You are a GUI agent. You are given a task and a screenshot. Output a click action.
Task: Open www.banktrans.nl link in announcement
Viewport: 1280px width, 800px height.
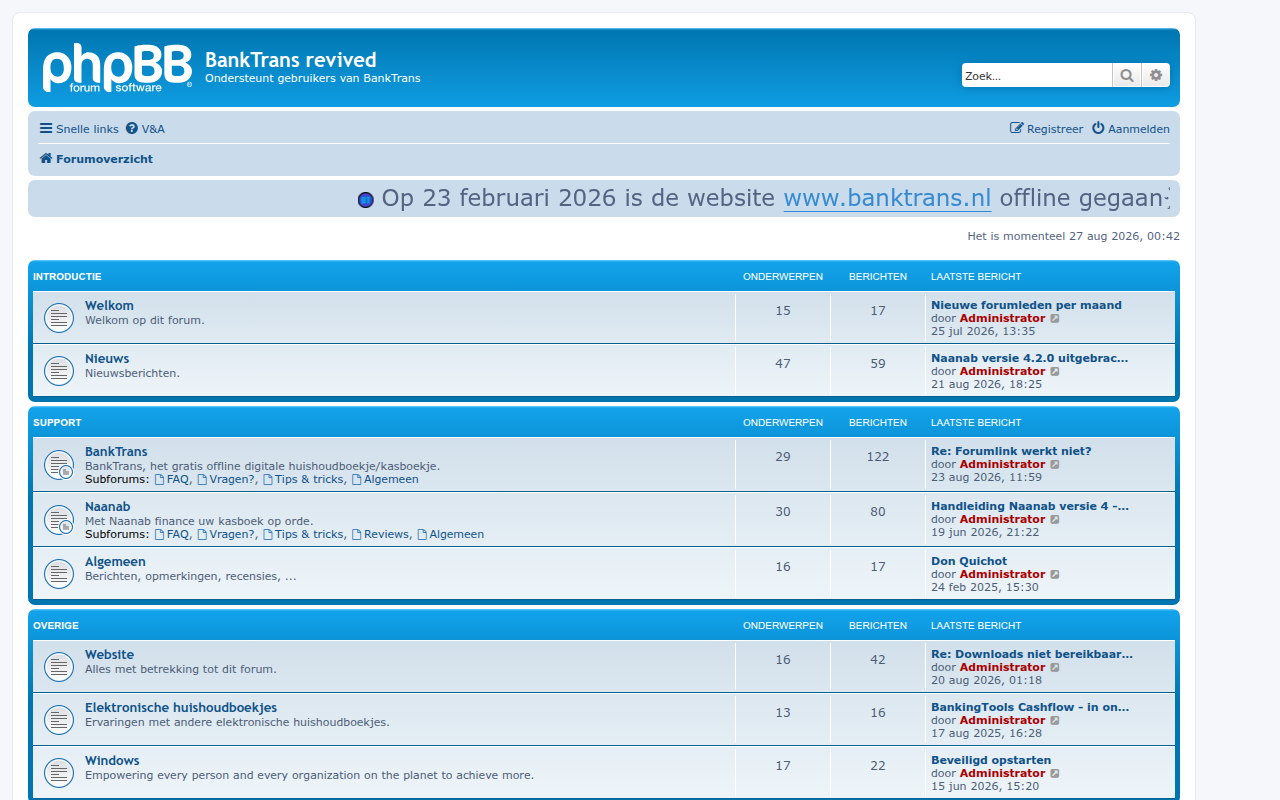pos(887,198)
